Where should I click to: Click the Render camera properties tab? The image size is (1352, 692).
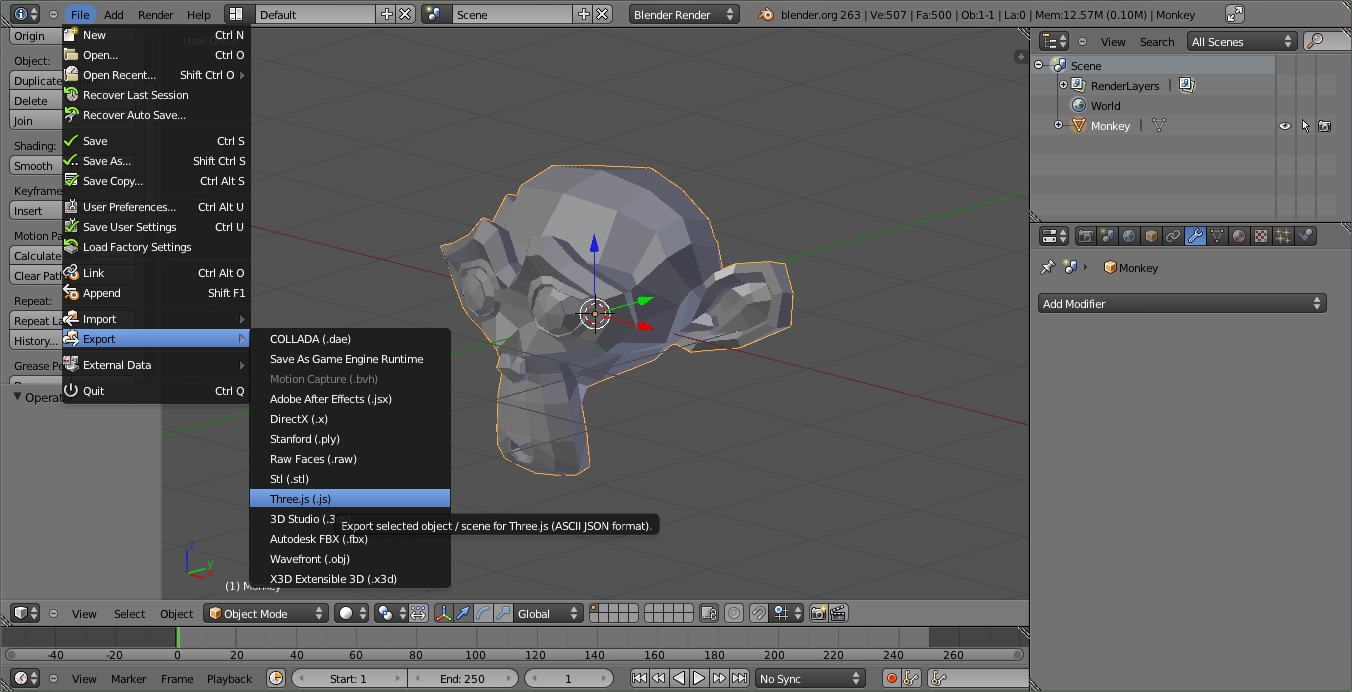click(x=1085, y=236)
